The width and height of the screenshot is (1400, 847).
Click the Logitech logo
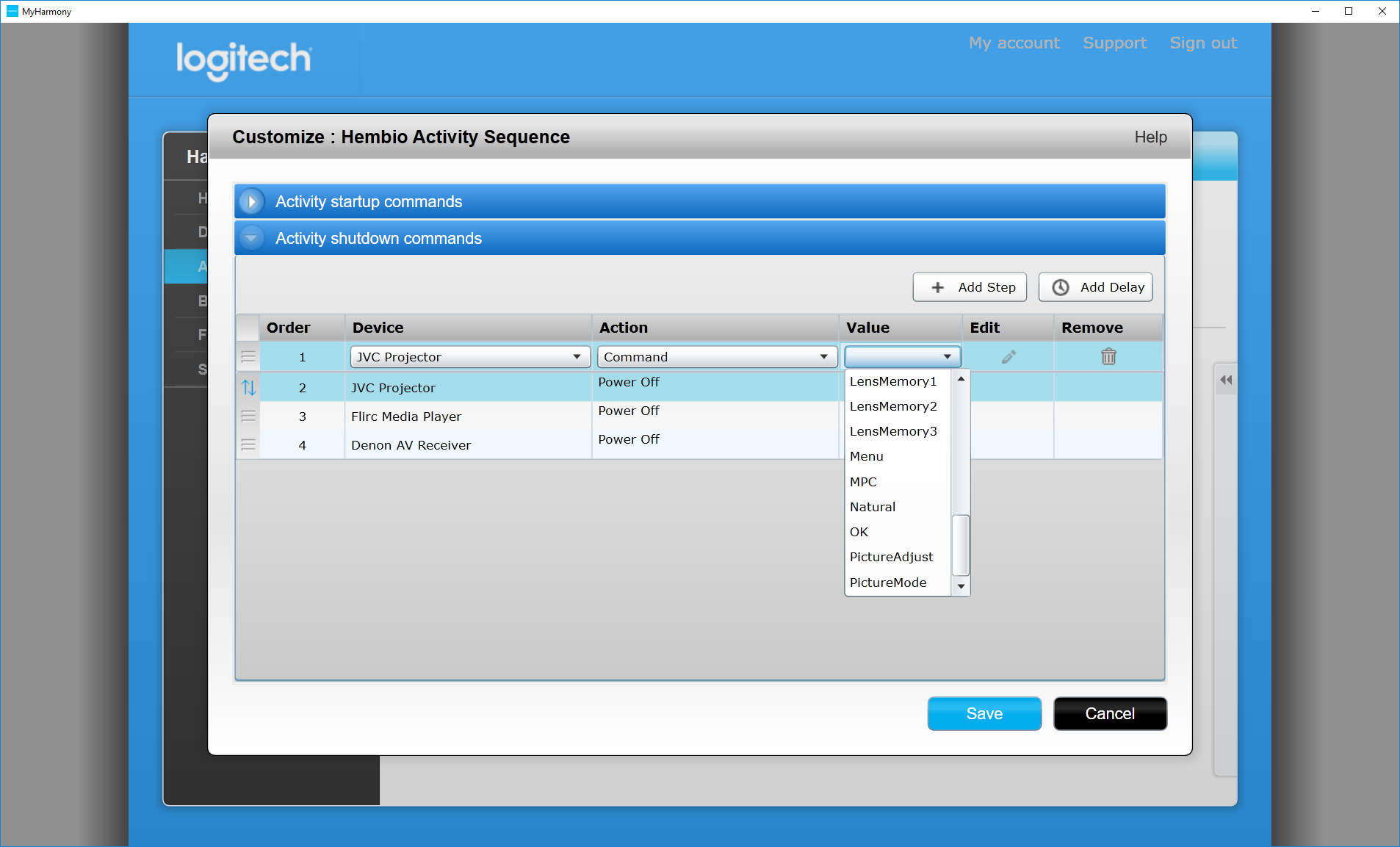(244, 60)
